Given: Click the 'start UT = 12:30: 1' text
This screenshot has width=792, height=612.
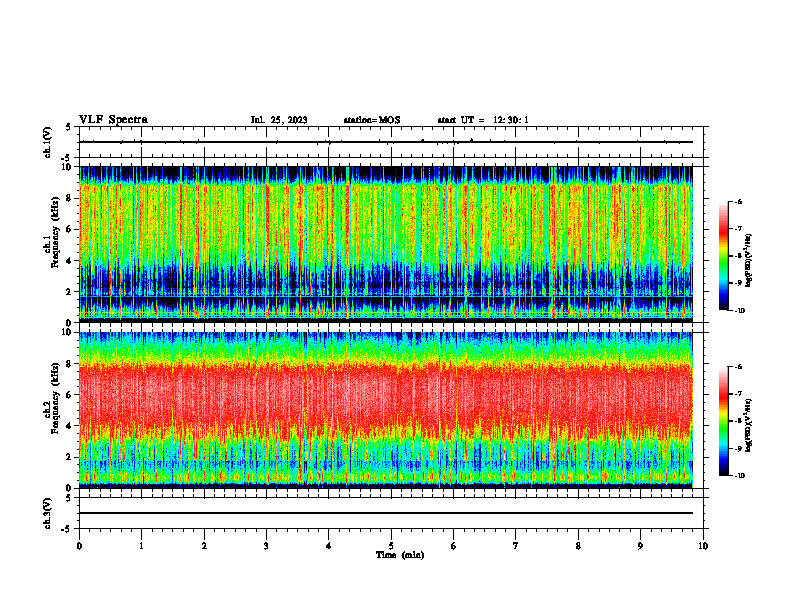Looking at the screenshot, I should click(483, 120).
